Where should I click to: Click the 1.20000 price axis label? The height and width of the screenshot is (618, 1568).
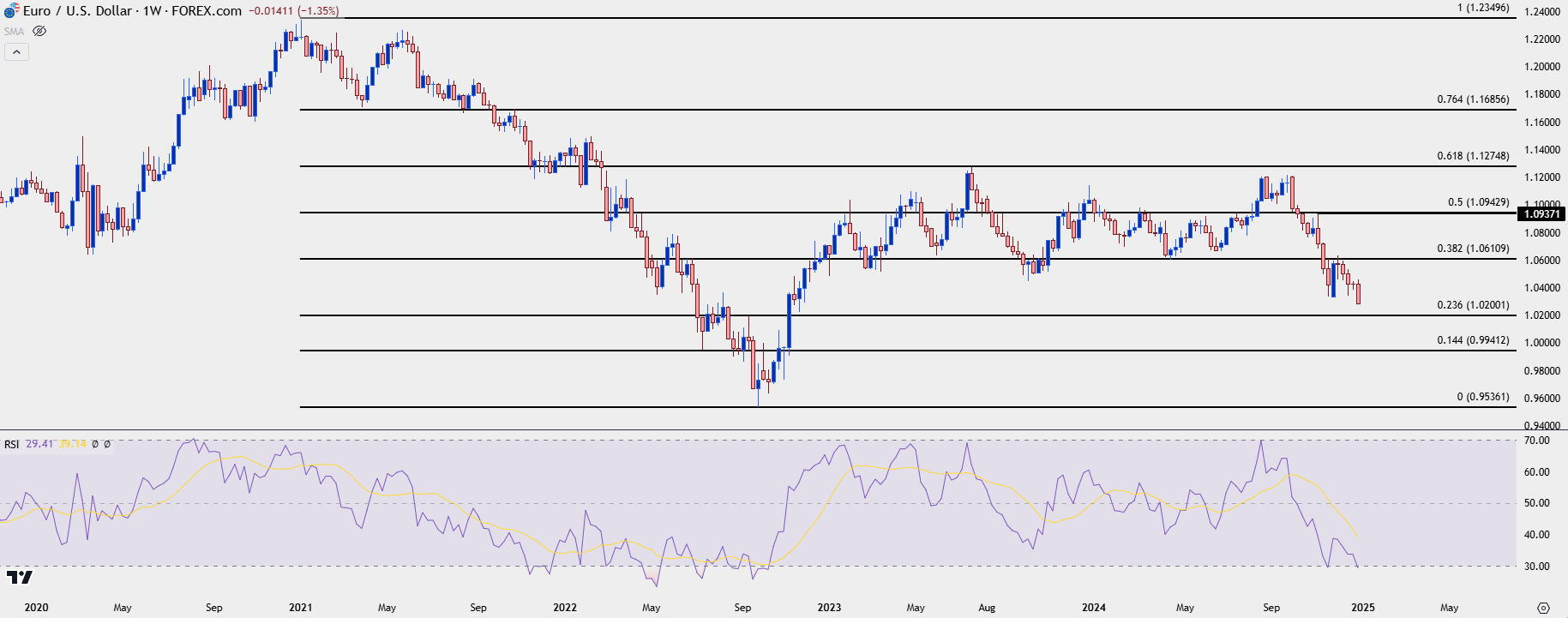(x=1542, y=67)
